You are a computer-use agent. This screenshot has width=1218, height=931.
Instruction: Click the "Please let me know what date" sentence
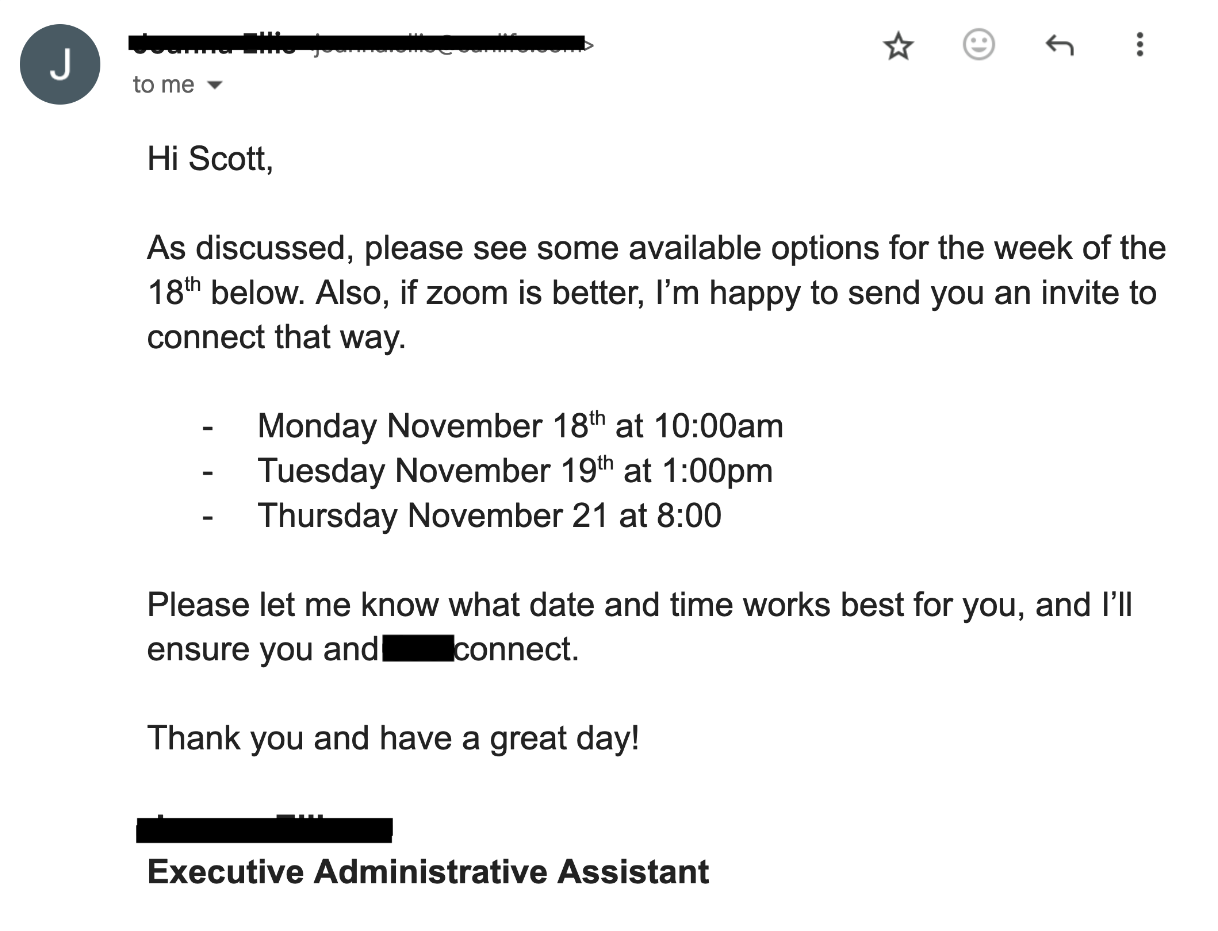400,605
